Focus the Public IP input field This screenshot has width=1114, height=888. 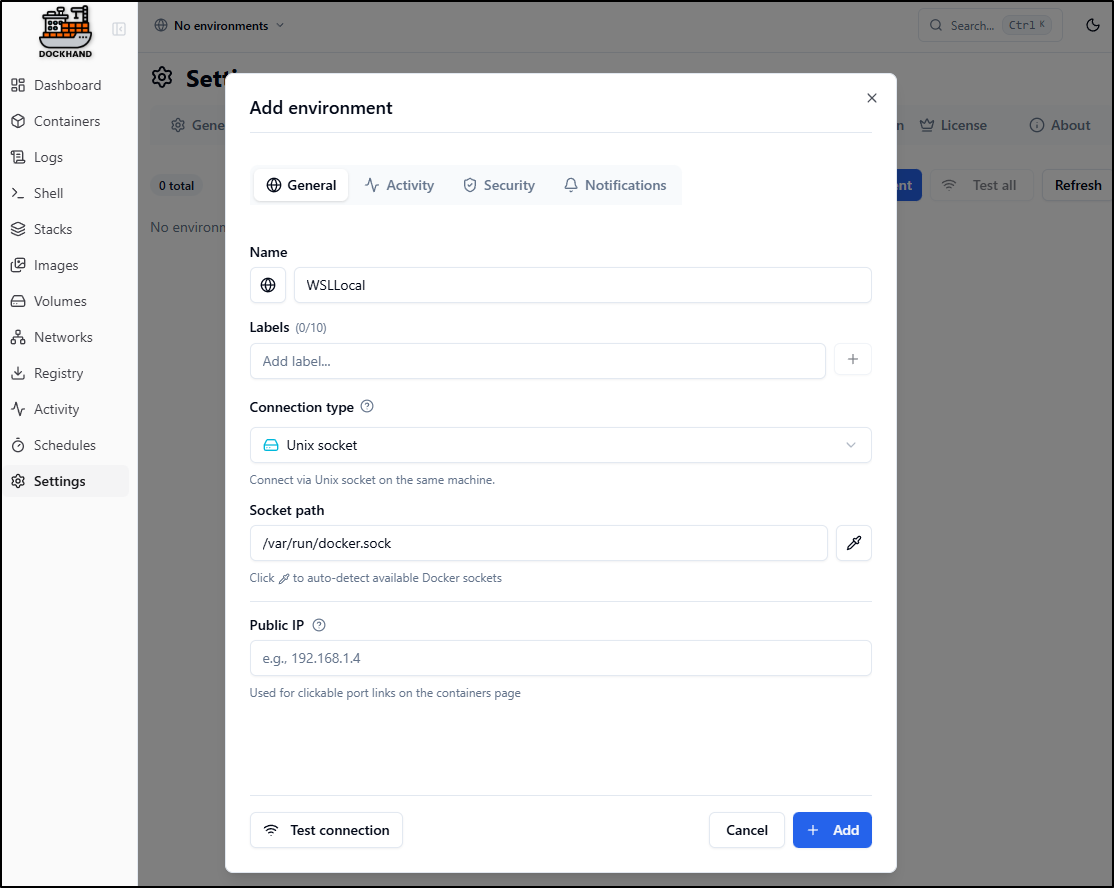[560, 658]
